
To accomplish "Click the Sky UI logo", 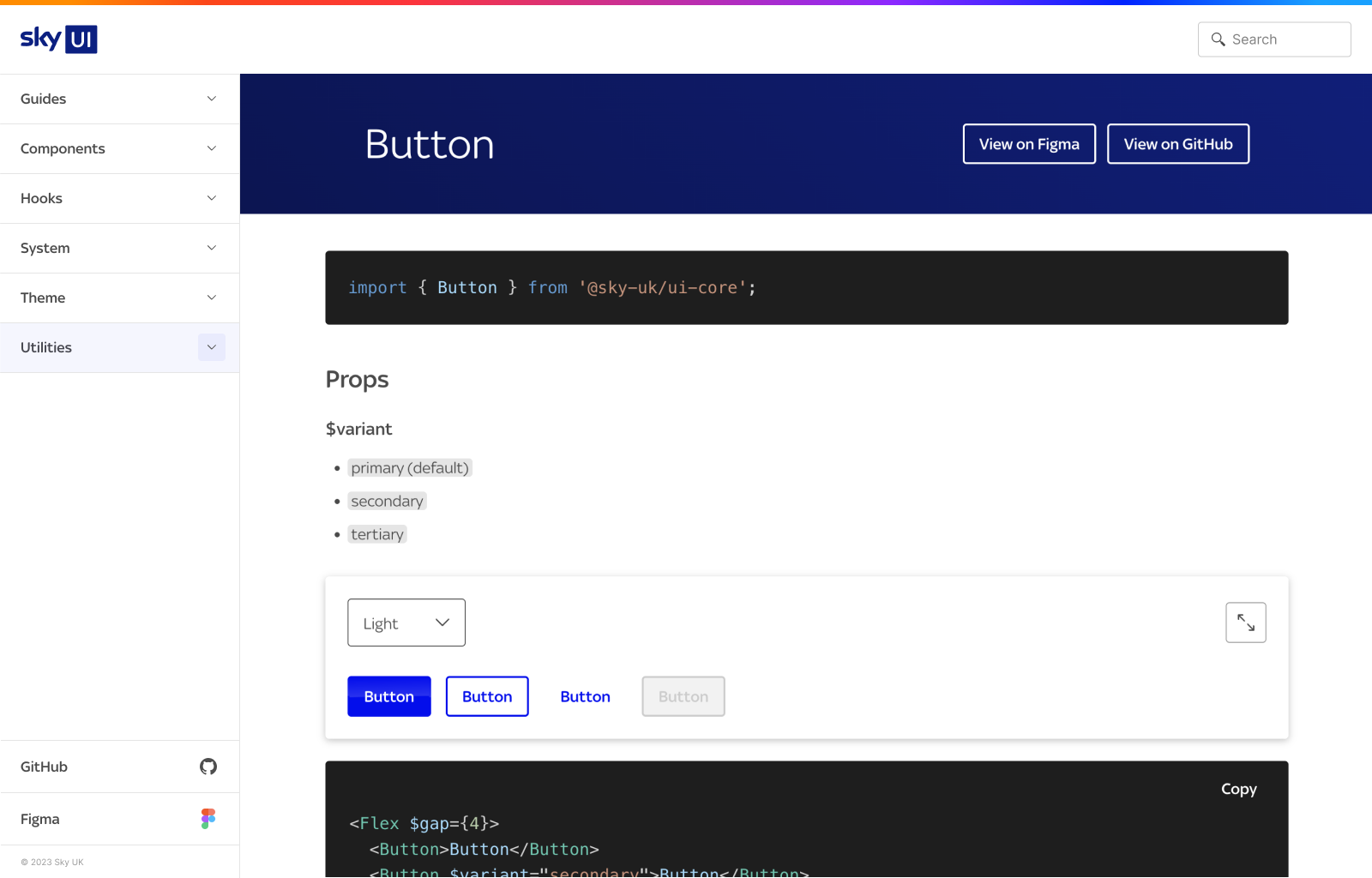I will [58, 39].
